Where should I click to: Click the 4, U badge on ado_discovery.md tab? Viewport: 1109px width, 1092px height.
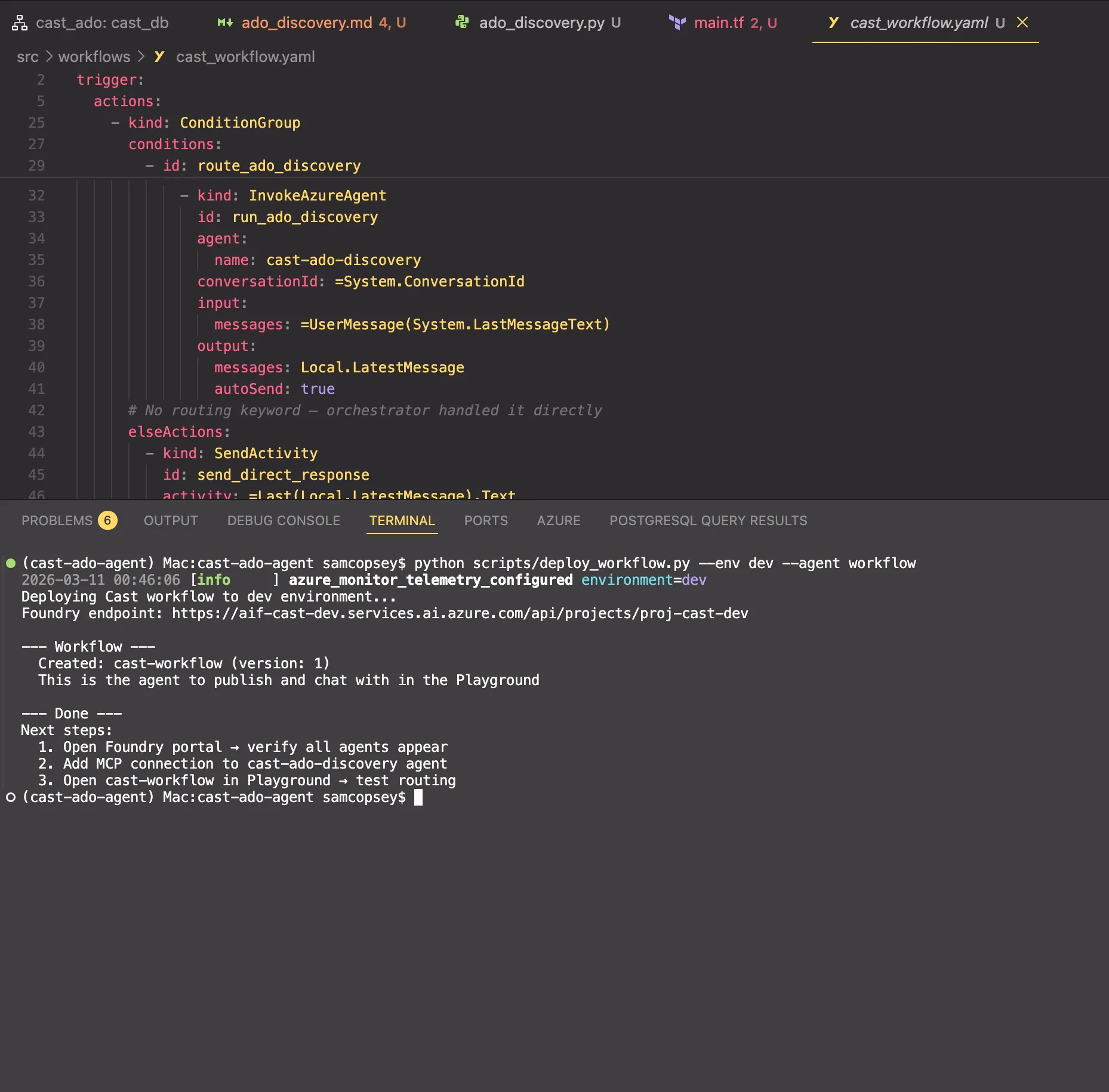[392, 23]
